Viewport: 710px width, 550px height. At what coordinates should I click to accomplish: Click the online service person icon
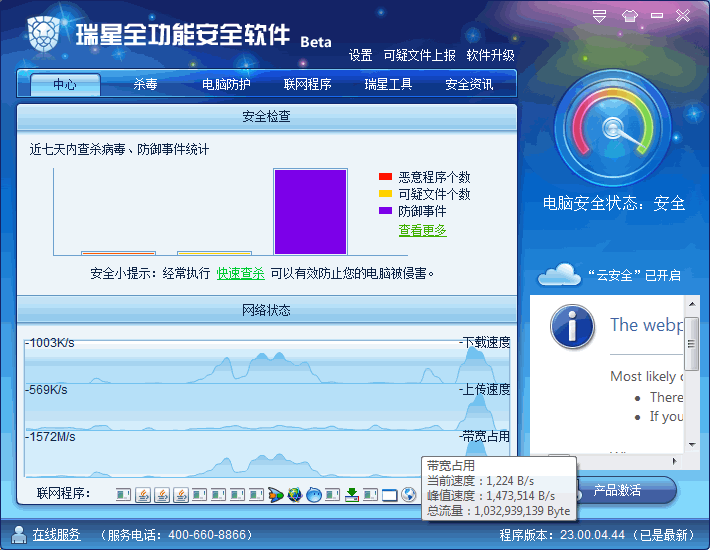pos(19,535)
